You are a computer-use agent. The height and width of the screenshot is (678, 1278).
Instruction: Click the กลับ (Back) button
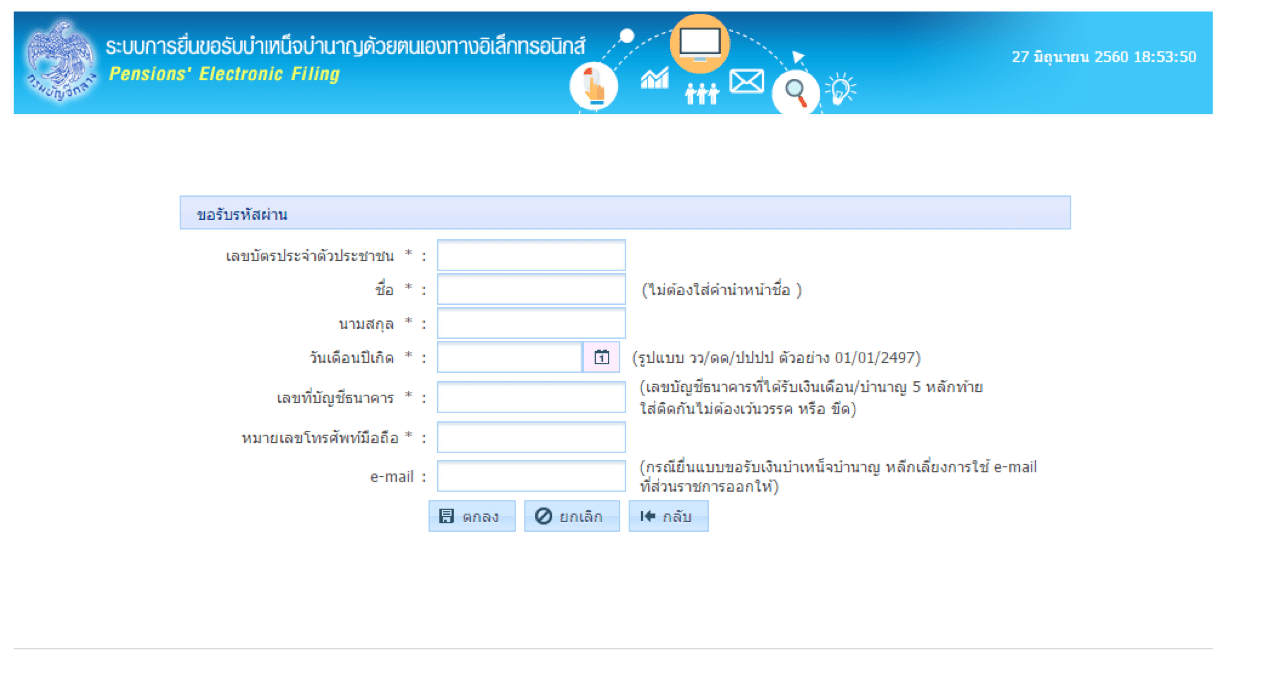(668, 516)
